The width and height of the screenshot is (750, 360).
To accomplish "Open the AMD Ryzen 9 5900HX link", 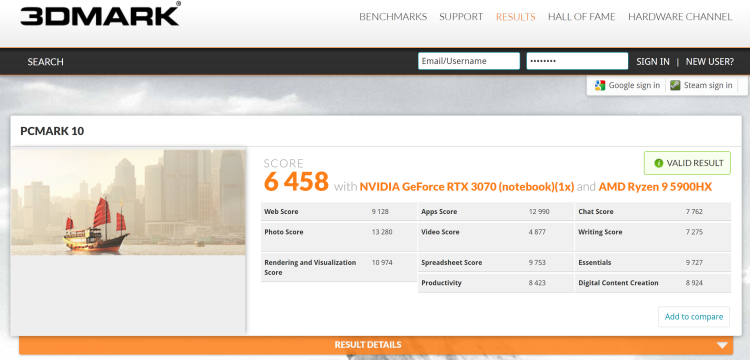I will coord(655,187).
